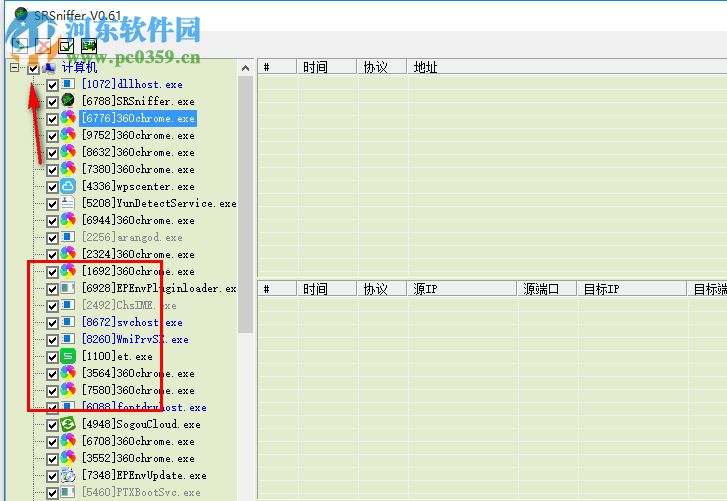Click the green globe icon of [6788]SRSniffer.exe
Viewport: 727px width, 501px height.
[68, 101]
